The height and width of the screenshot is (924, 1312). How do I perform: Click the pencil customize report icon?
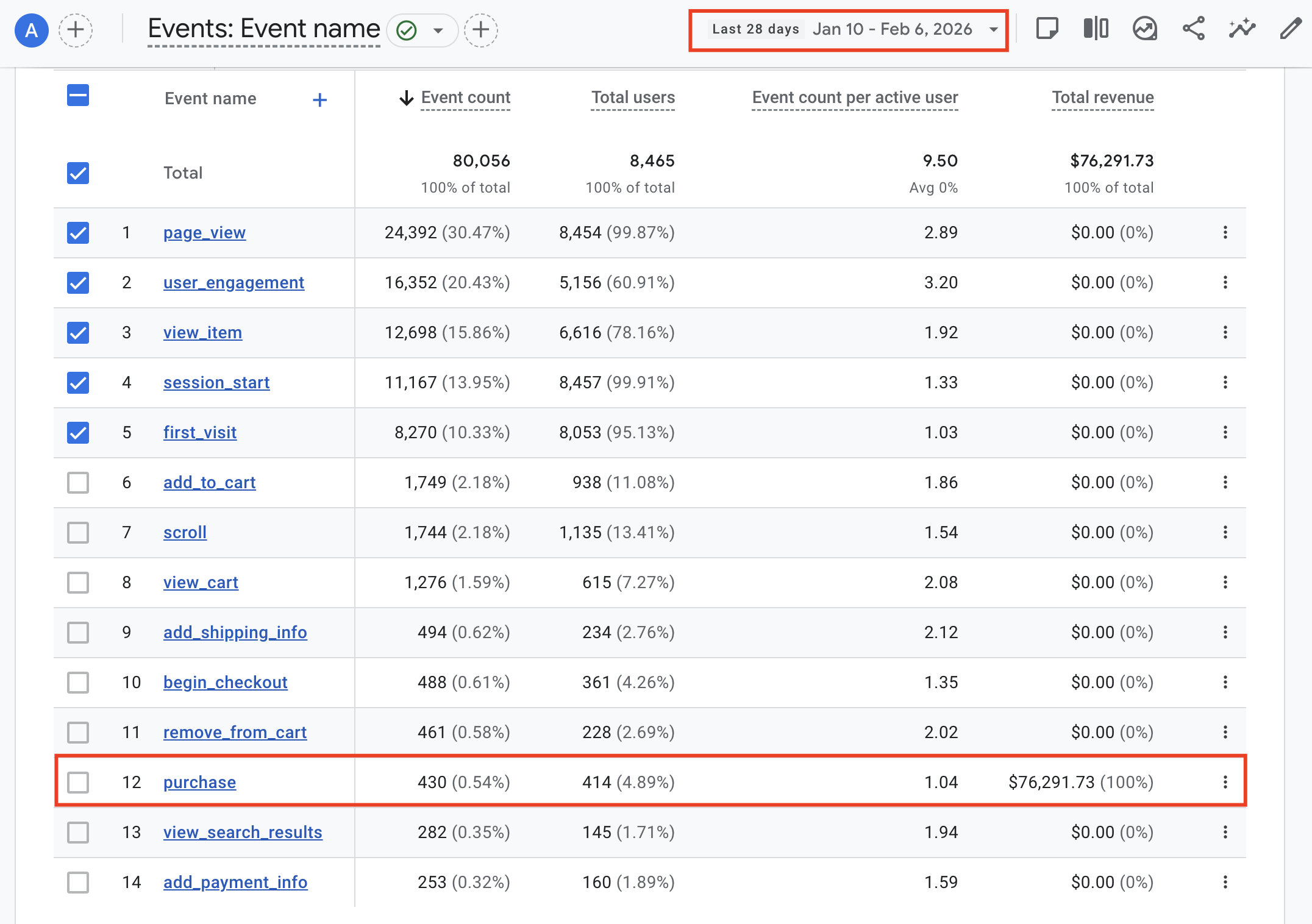1290,29
